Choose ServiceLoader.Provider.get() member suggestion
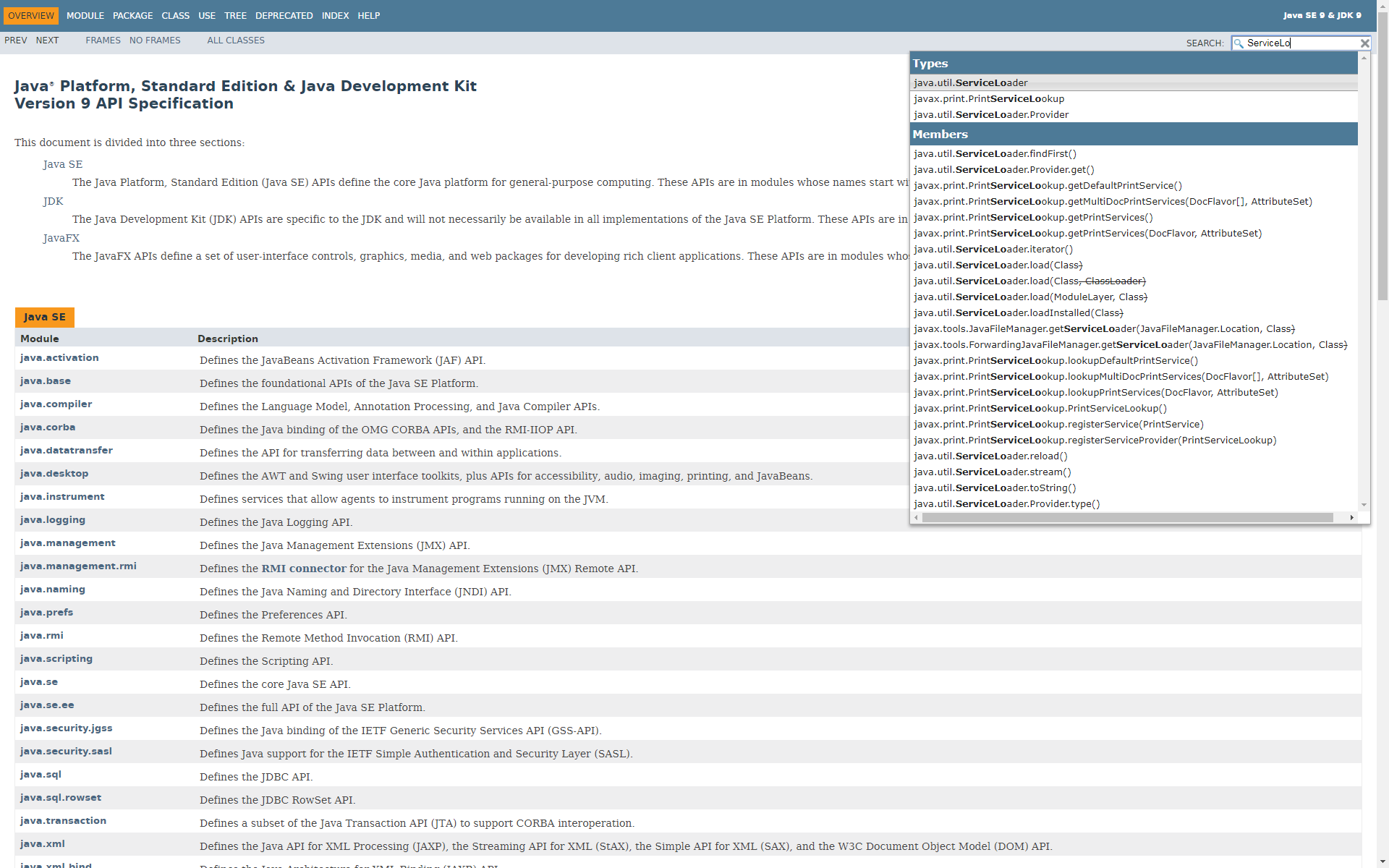 [1134, 169]
